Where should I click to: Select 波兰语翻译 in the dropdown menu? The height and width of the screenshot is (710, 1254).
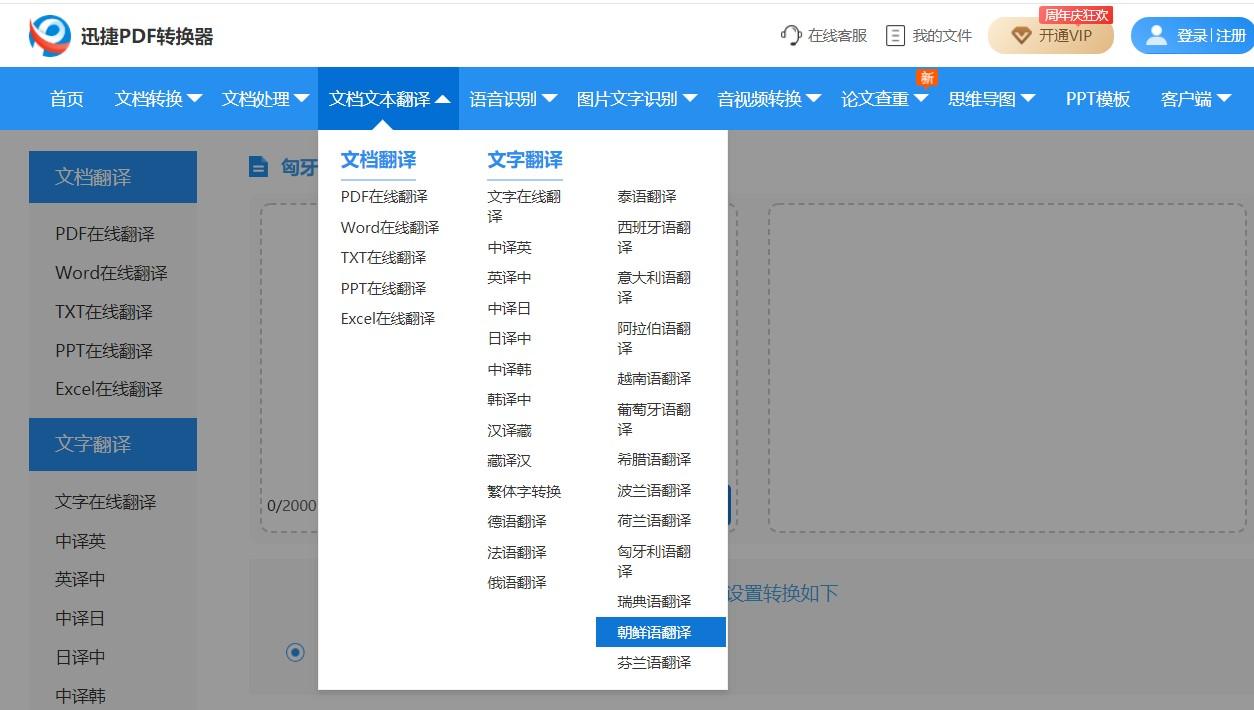point(654,490)
